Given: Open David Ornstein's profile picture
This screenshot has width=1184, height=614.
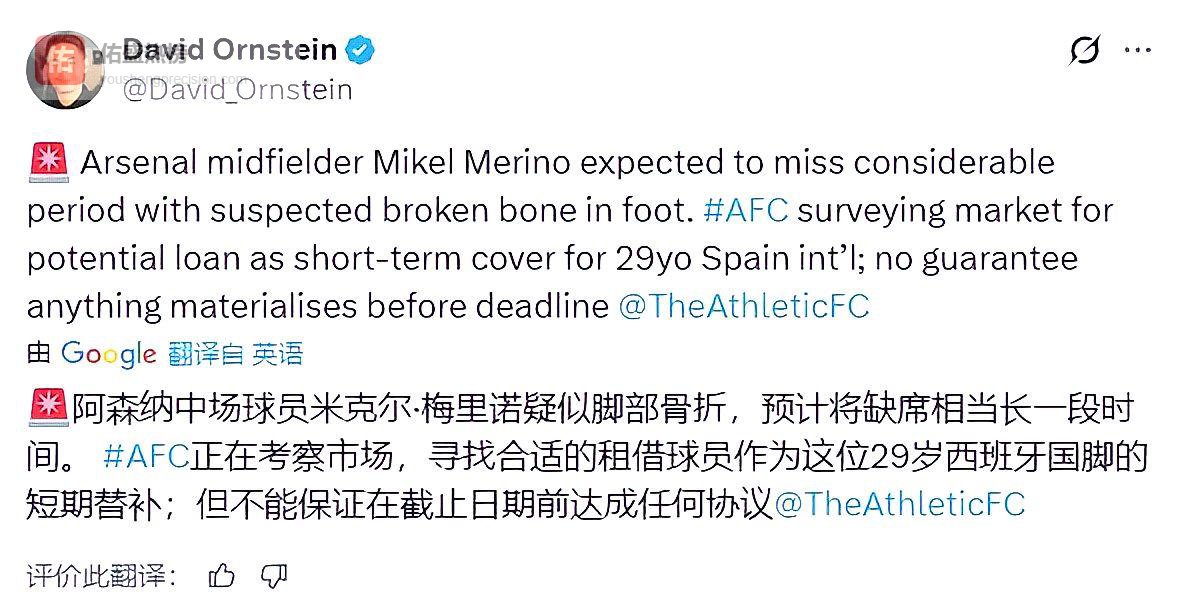Looking at the screenshot, I should coord(64,69).
